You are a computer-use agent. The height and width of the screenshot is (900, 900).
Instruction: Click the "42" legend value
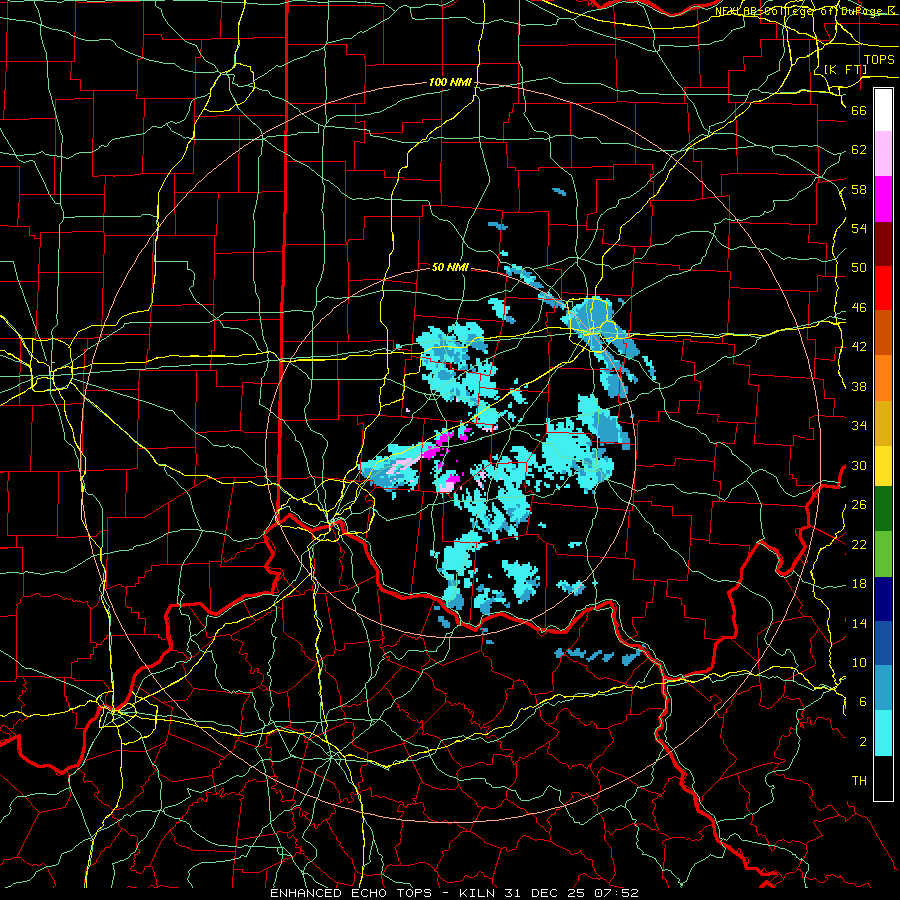(x=859, y=347)
